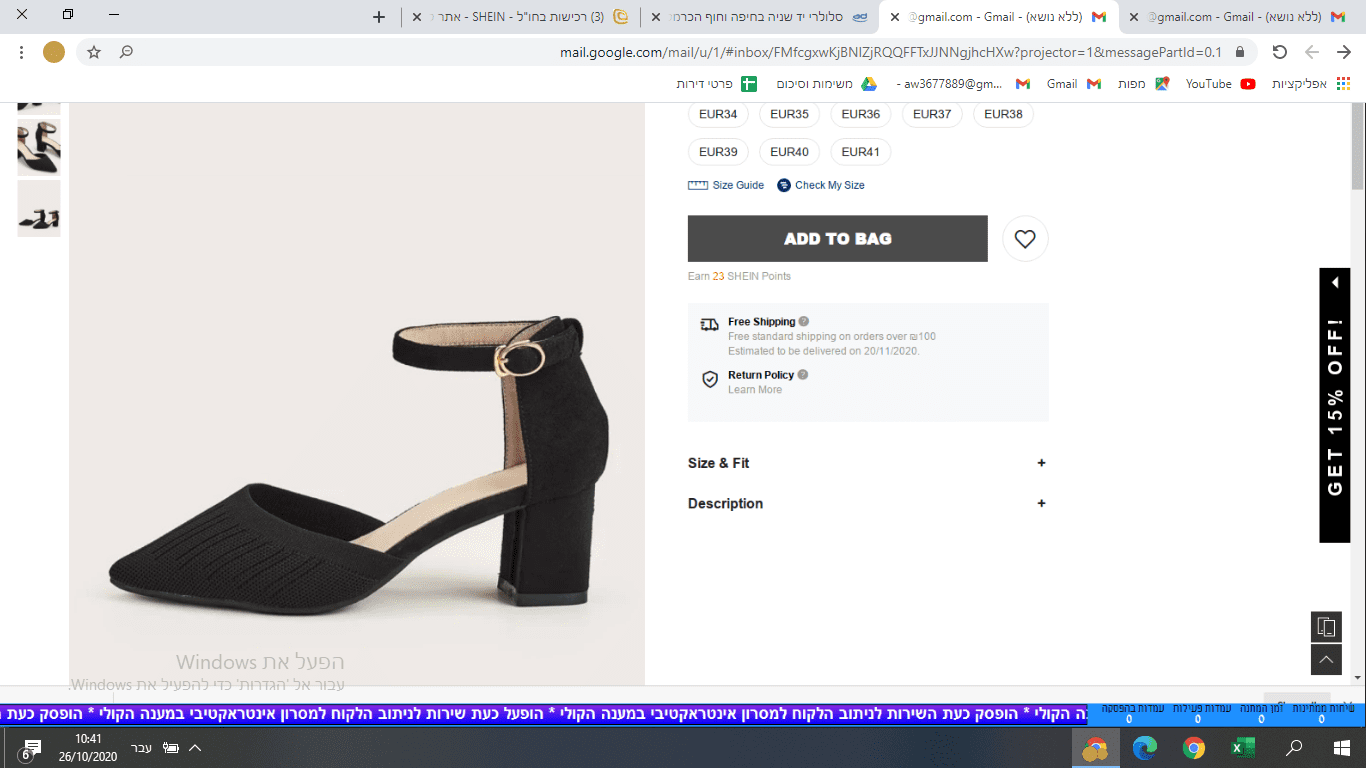The width and height of the screenshot is (1366, 768).
Task: Select size EUR36
Action: click(860, 114)
